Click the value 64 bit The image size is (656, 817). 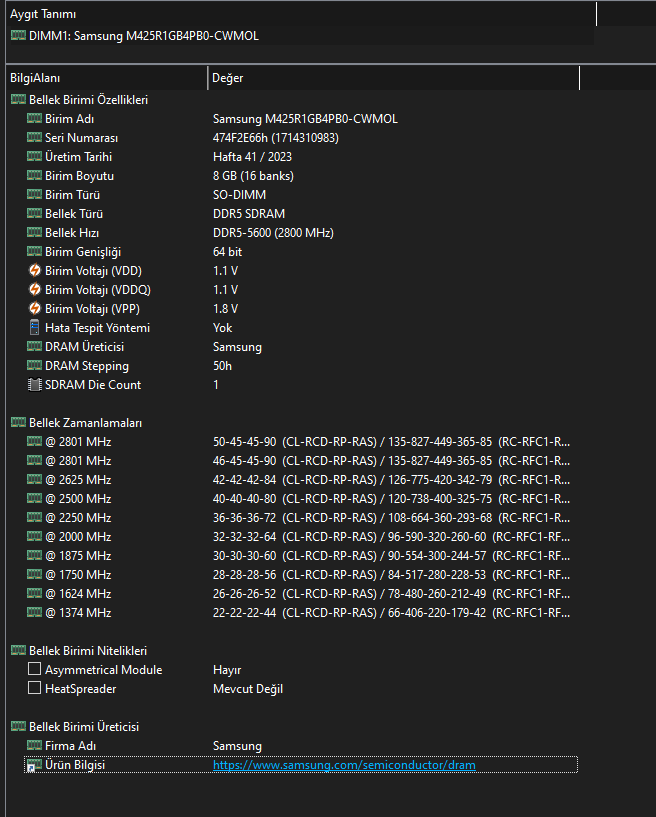point(227,252)
